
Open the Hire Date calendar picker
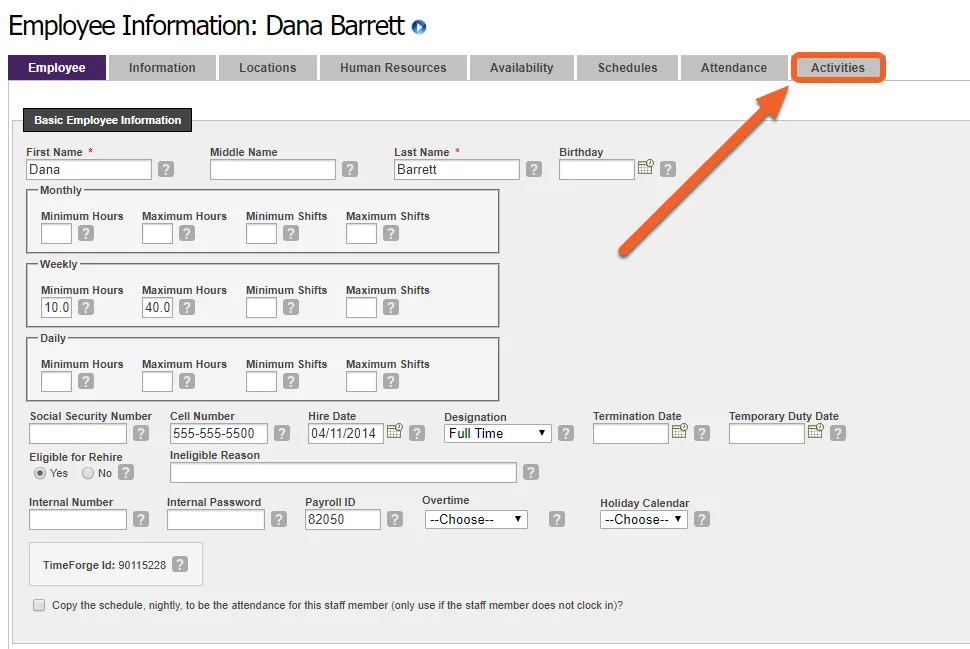coord(394,431)
